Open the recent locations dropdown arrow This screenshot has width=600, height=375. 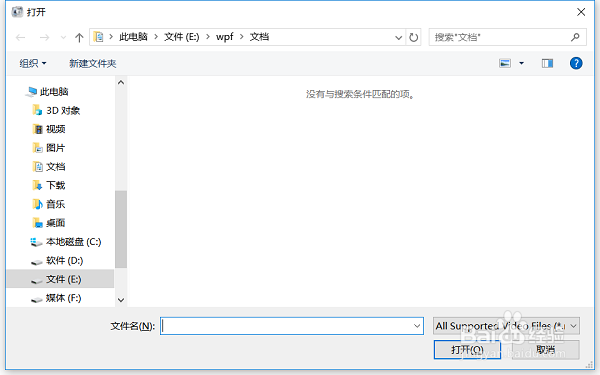pos(63,38)
